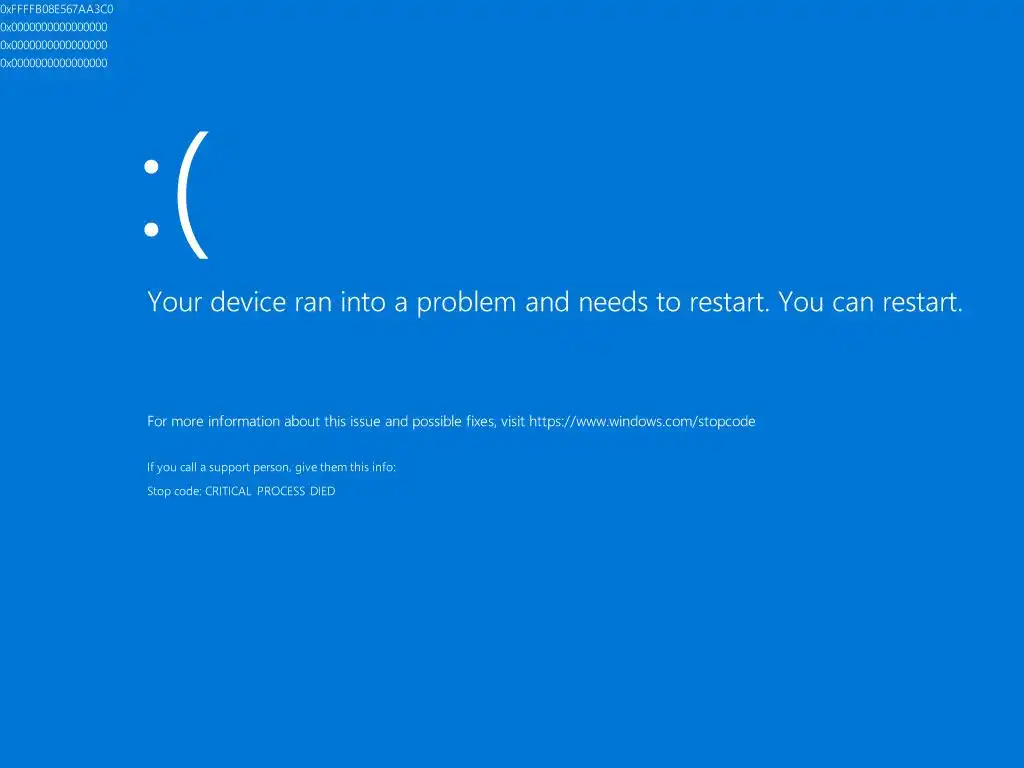Click 'For more information about this issue' text
The width and height of the screenshot is (1024, 768).
coord(264,421)
